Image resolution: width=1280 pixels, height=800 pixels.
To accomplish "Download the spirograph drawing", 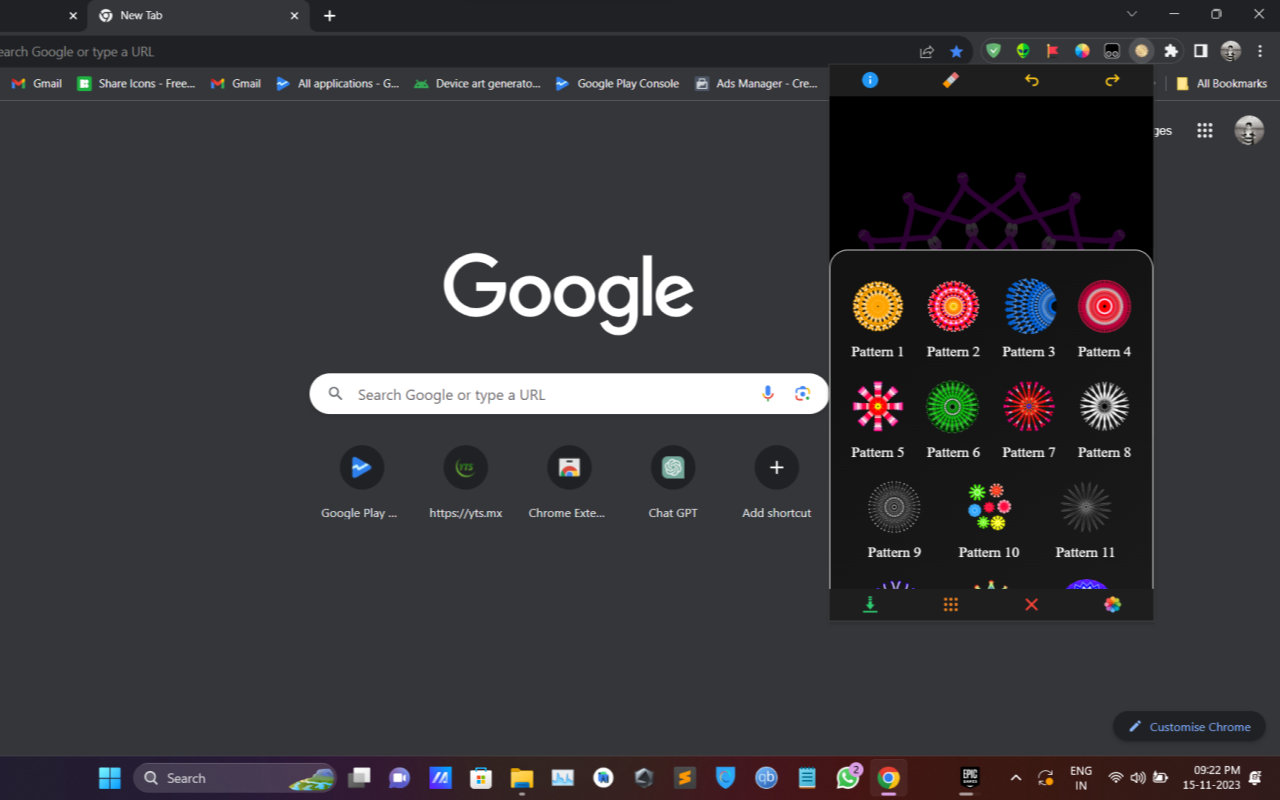I will 869,604.
